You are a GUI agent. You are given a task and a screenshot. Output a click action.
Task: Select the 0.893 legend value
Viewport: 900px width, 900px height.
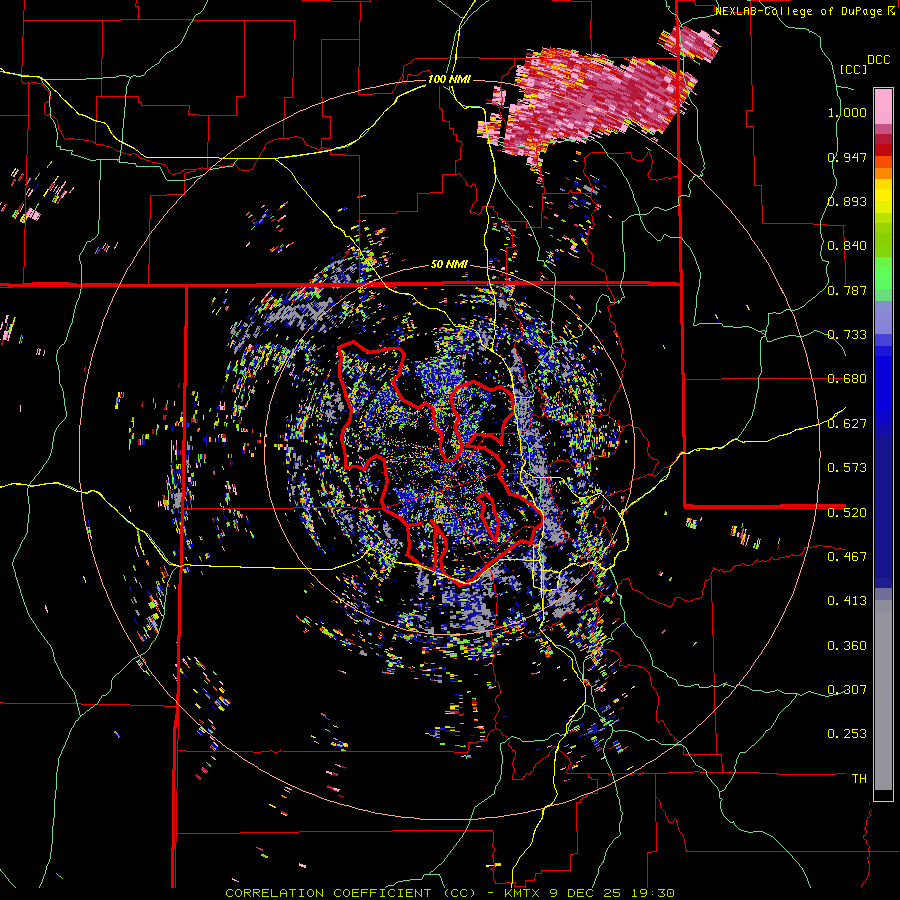tap(847, 201)
